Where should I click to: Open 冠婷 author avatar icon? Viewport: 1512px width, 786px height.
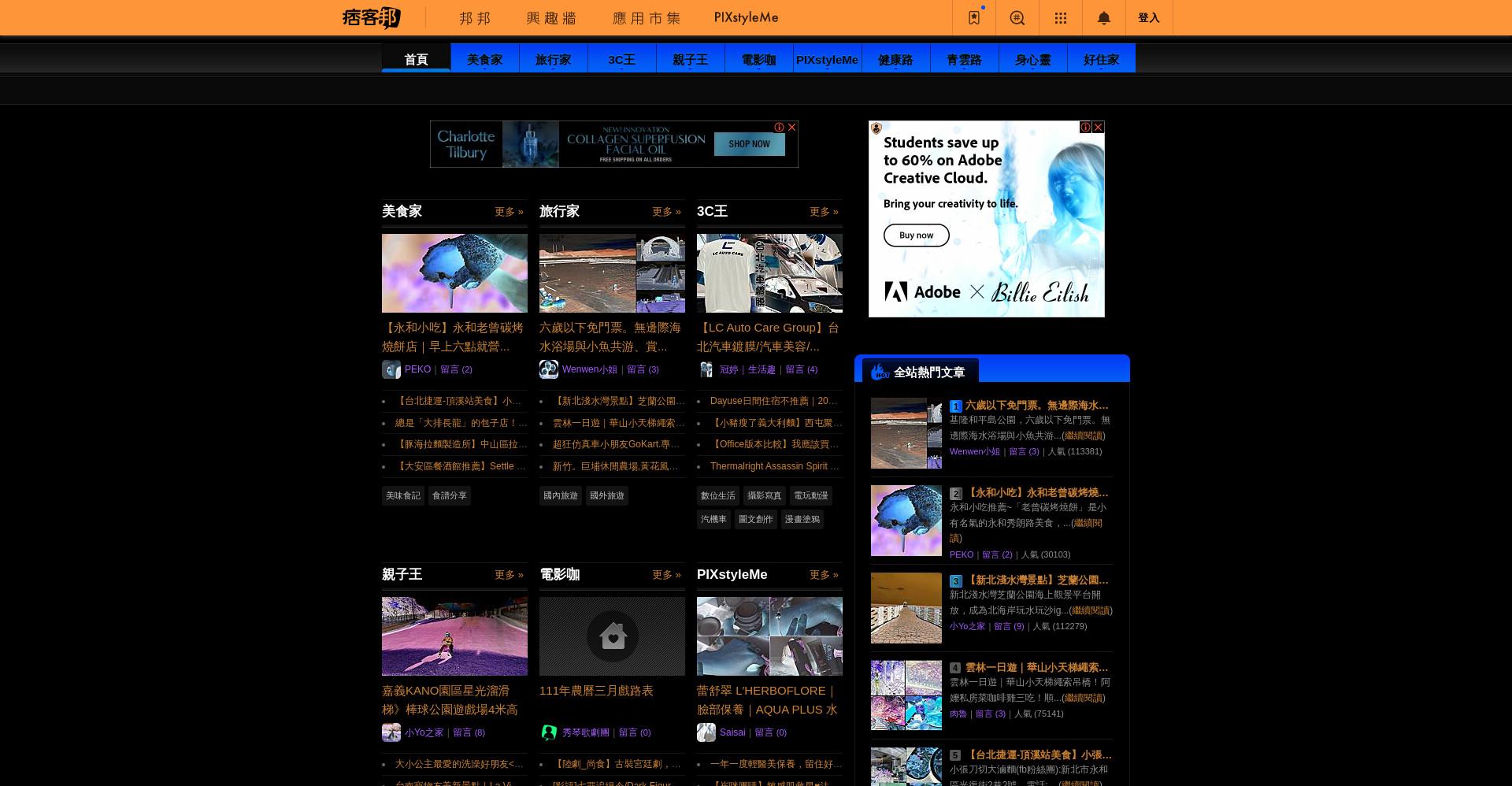[706, 369]
